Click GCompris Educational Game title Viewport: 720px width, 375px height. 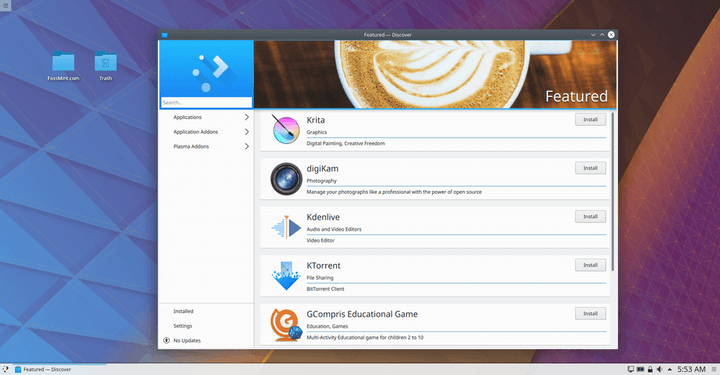[362, 314]
